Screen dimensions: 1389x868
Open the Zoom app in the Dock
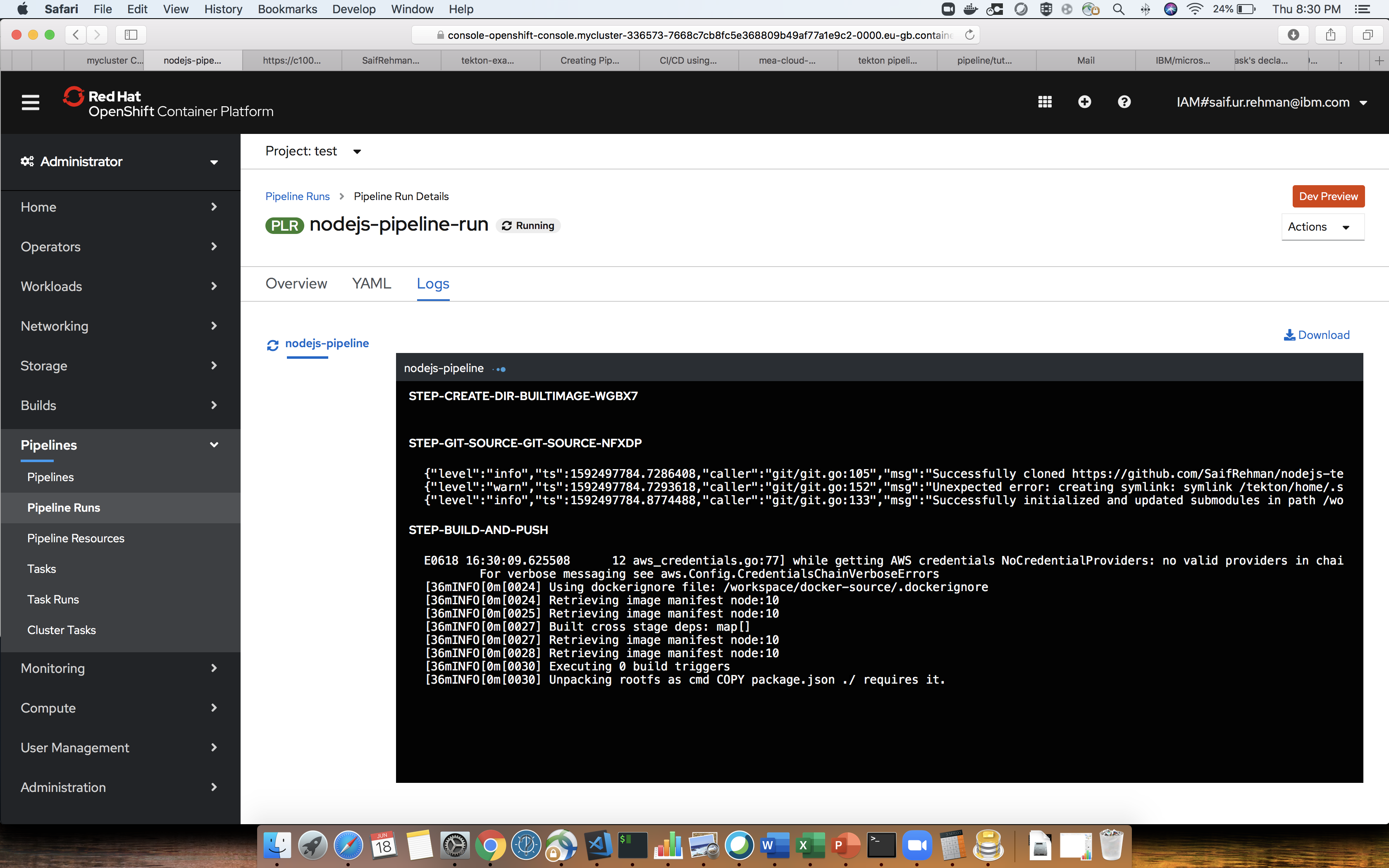[916, 846]
